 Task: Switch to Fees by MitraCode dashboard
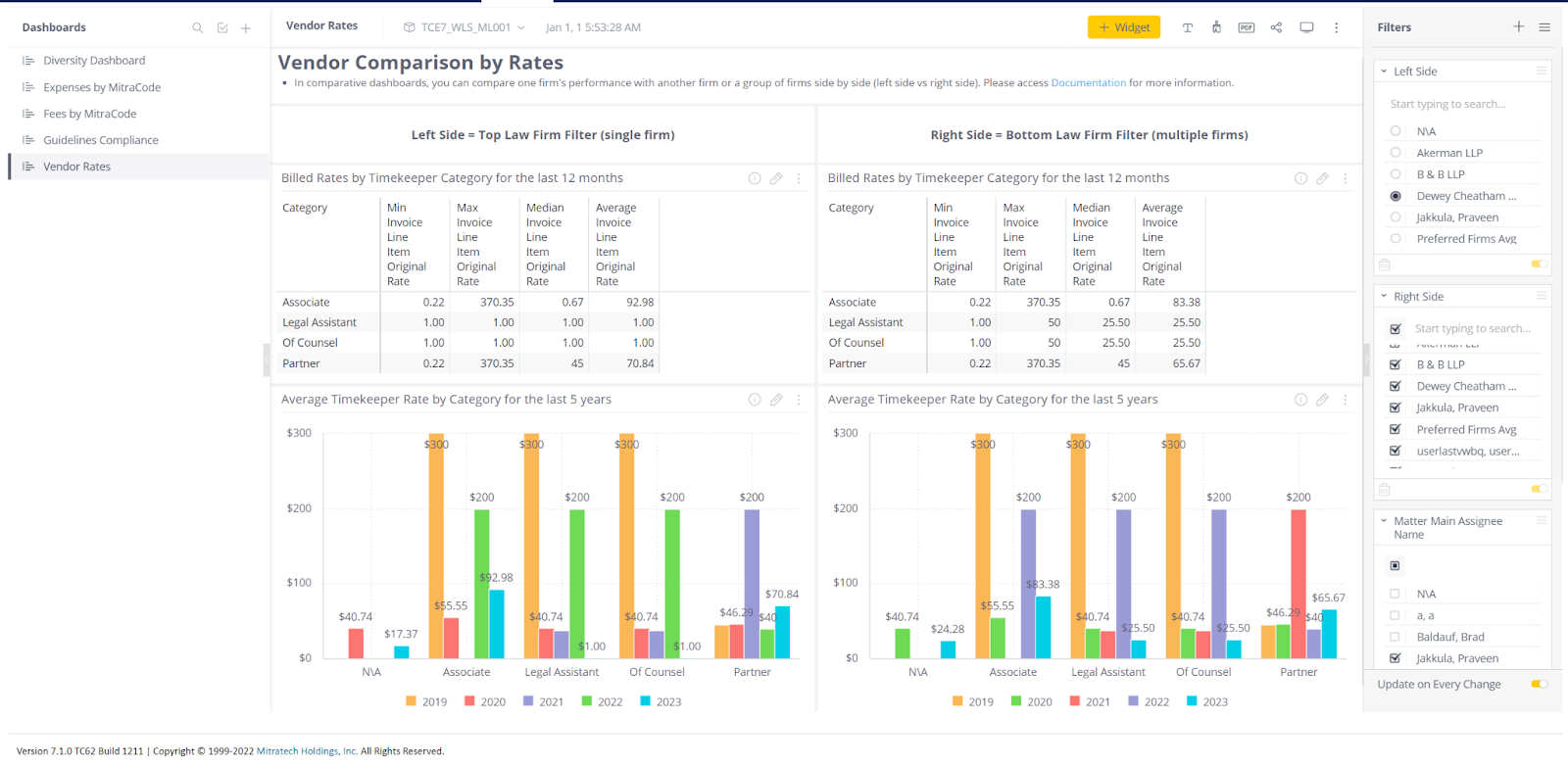90,114
